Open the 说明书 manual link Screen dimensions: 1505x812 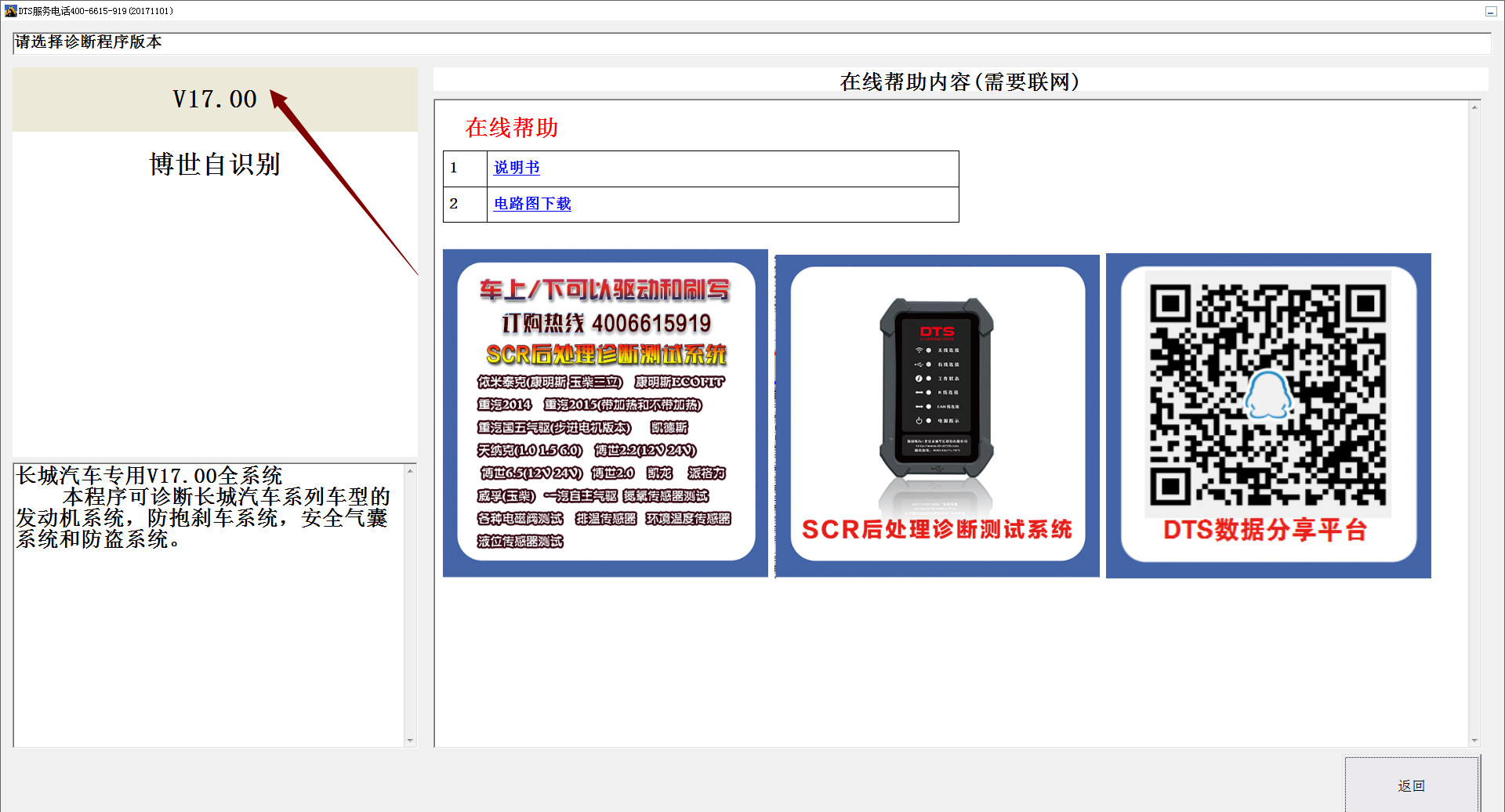[x=517, y=167]
